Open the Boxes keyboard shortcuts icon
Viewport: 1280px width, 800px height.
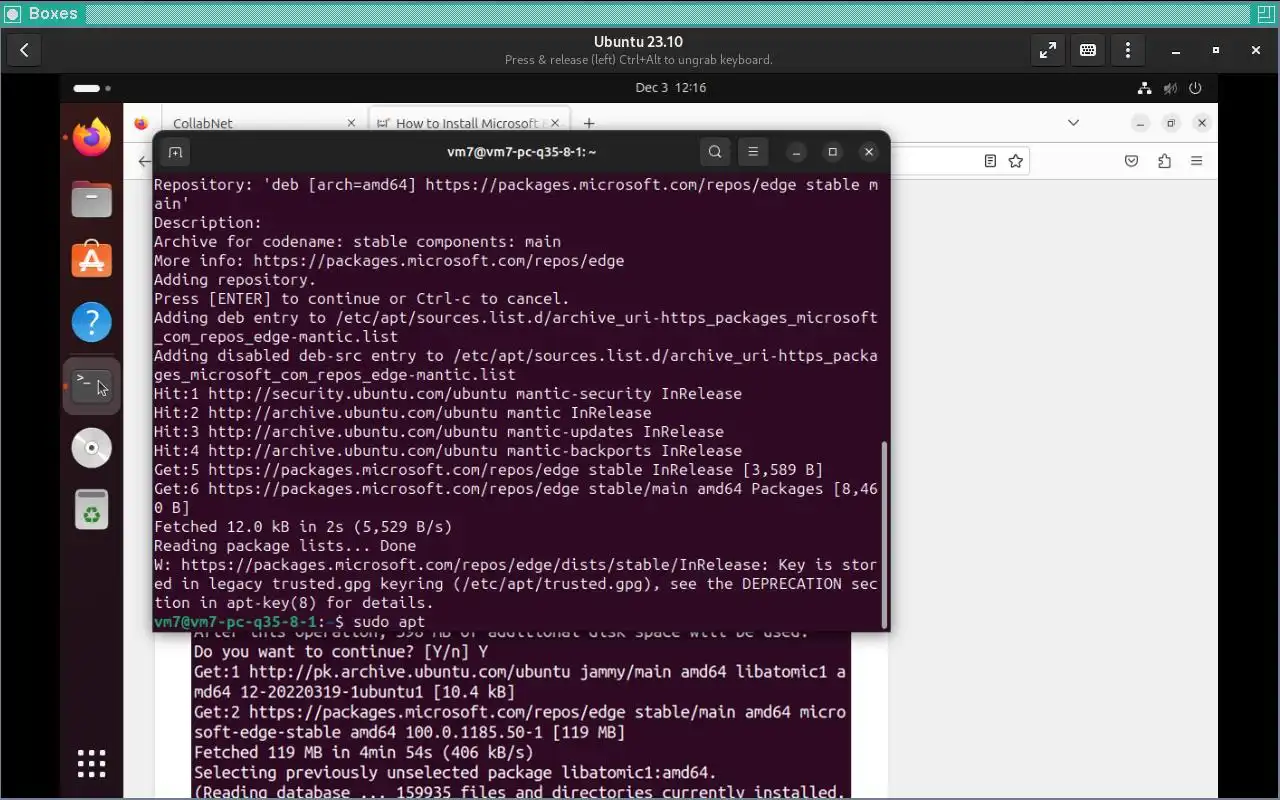(1088, 50)
